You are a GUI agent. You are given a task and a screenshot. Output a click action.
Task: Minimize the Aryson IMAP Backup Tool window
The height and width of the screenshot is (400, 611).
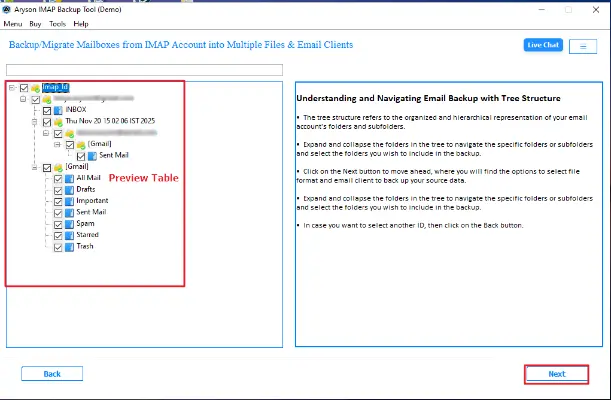(542, 10)
